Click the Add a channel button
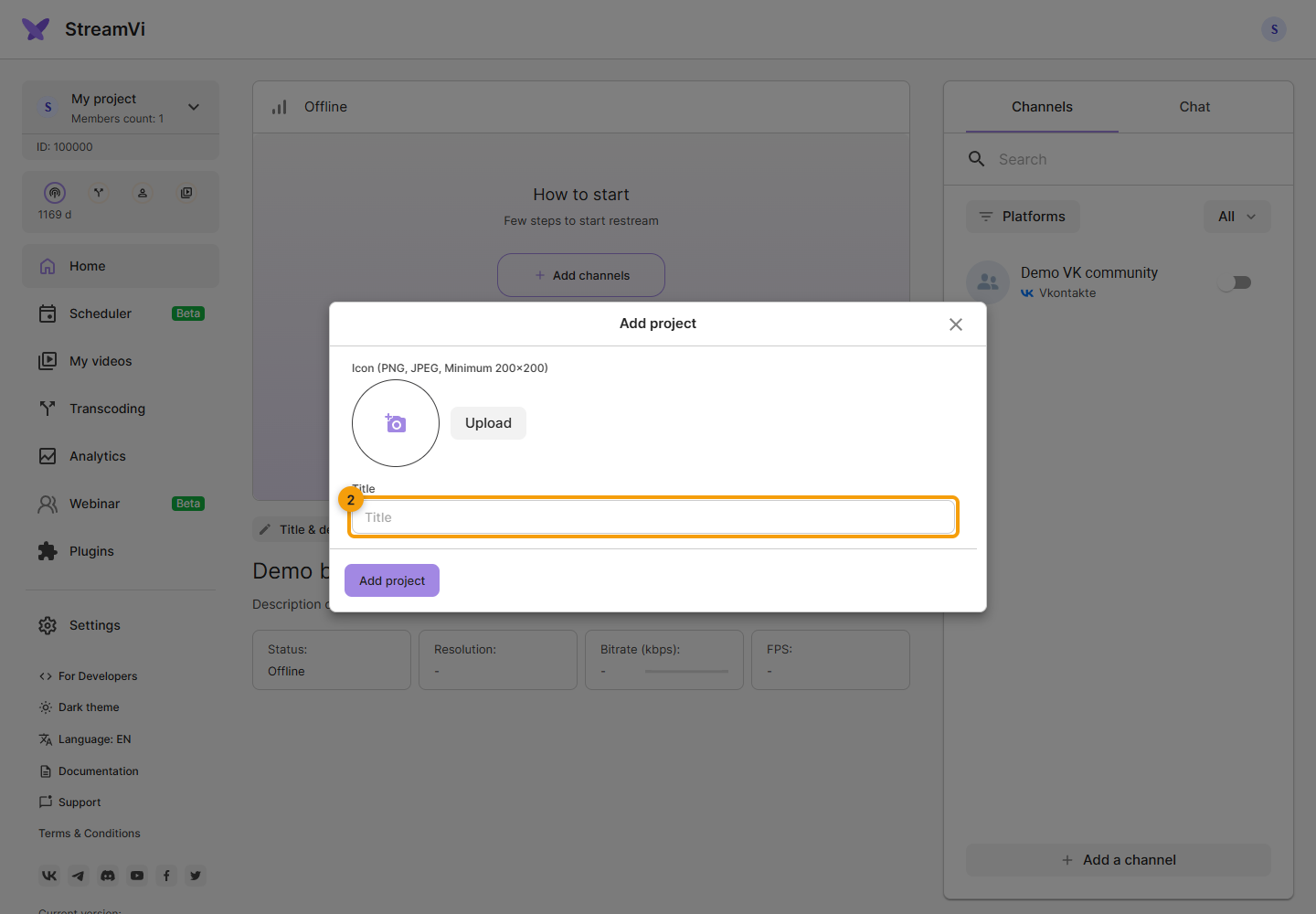The image size is (1316, 914). [x=1119, y=860]
